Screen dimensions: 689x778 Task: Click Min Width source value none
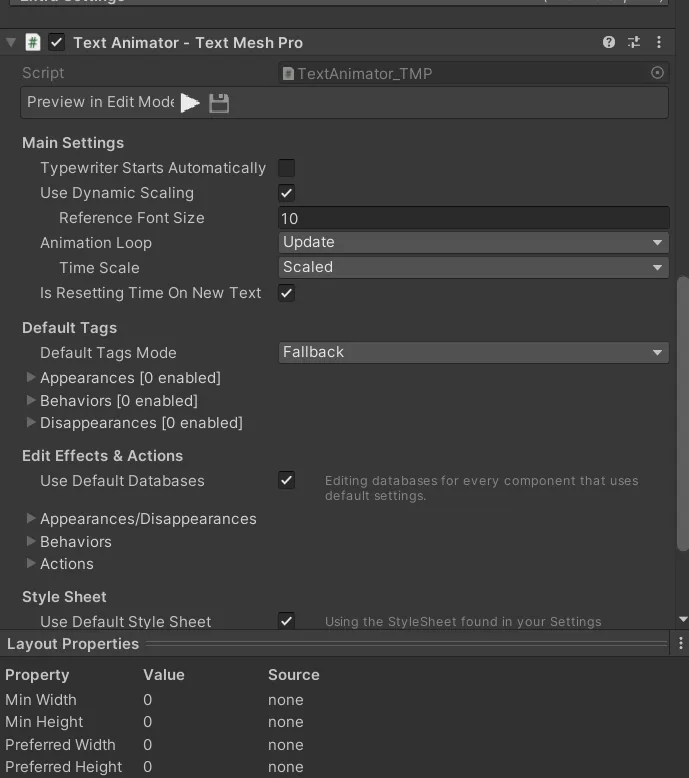[x=286, y=700]
